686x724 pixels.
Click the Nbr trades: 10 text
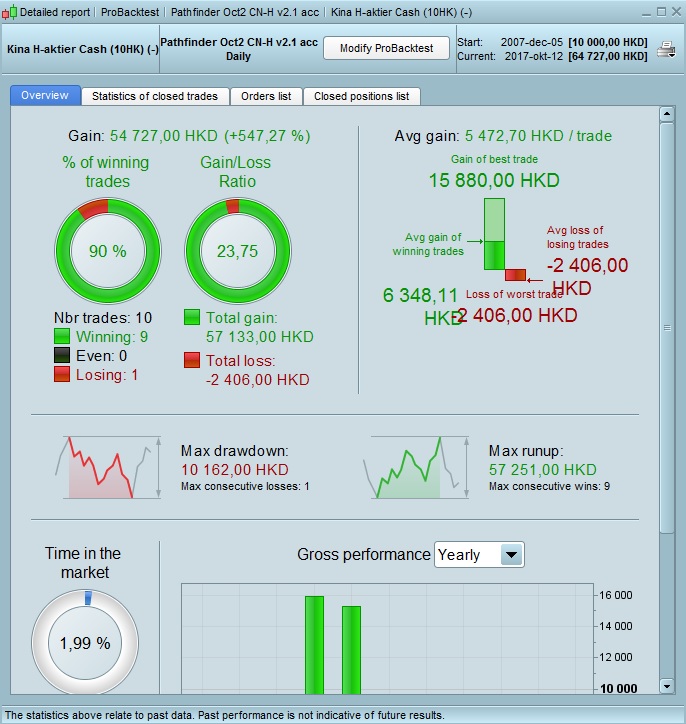pyautogui.click(x=102, y=318)
